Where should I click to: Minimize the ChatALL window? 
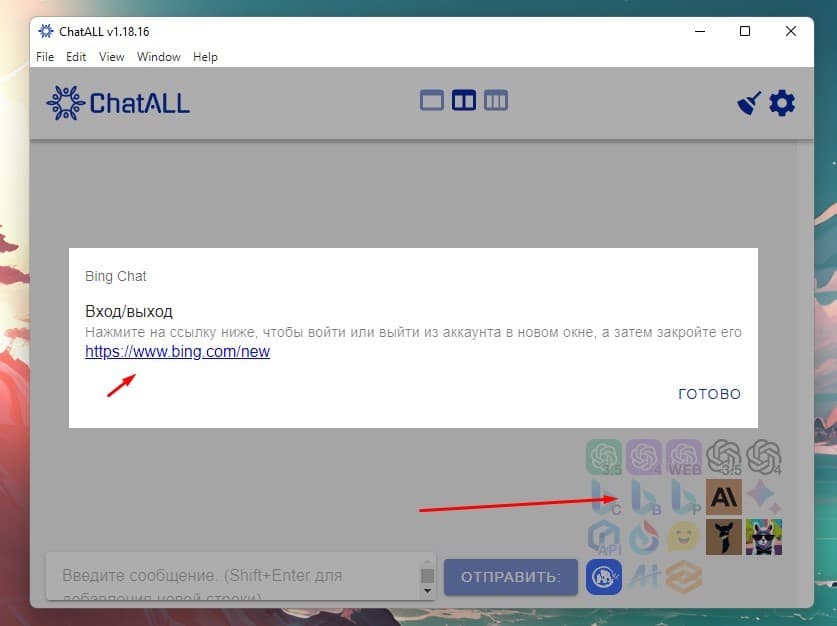[x=700, y=31]
